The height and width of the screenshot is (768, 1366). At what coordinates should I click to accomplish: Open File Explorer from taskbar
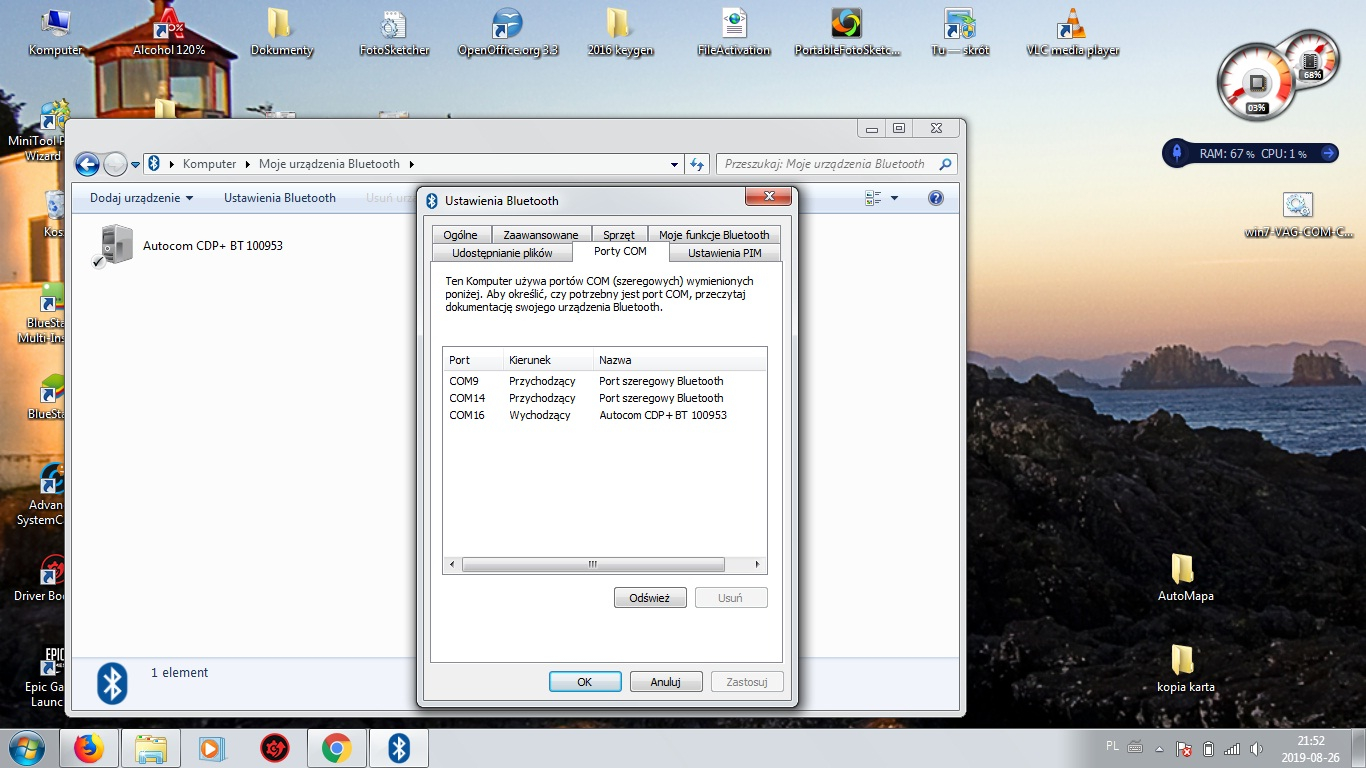(151, 748)
